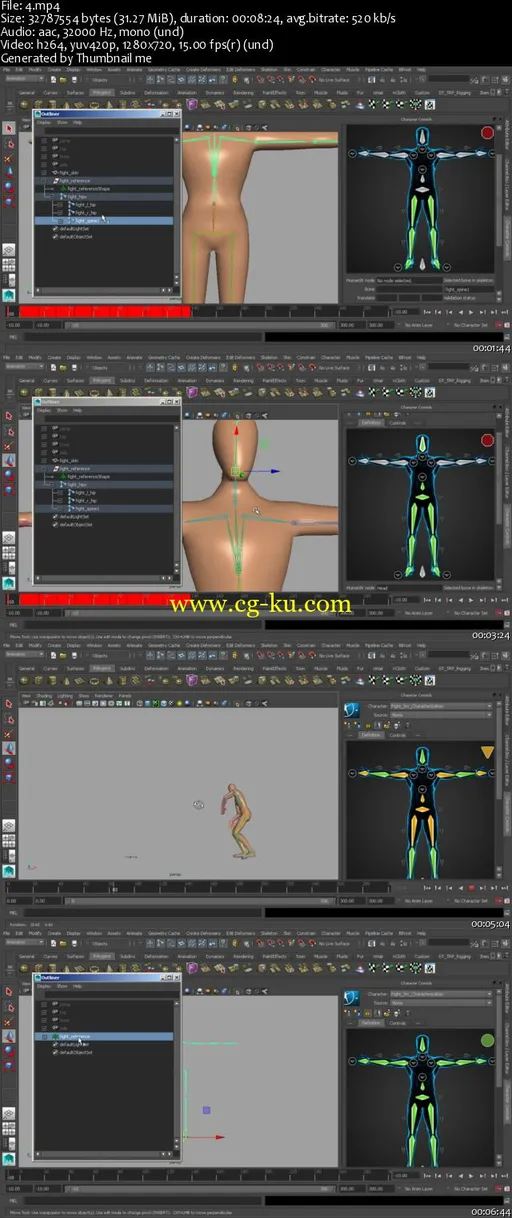Viewport: 512px width, 1218px height.
Task: Open the Skeleton menu in the 00:01:44 frame
Action: [271, 69]
